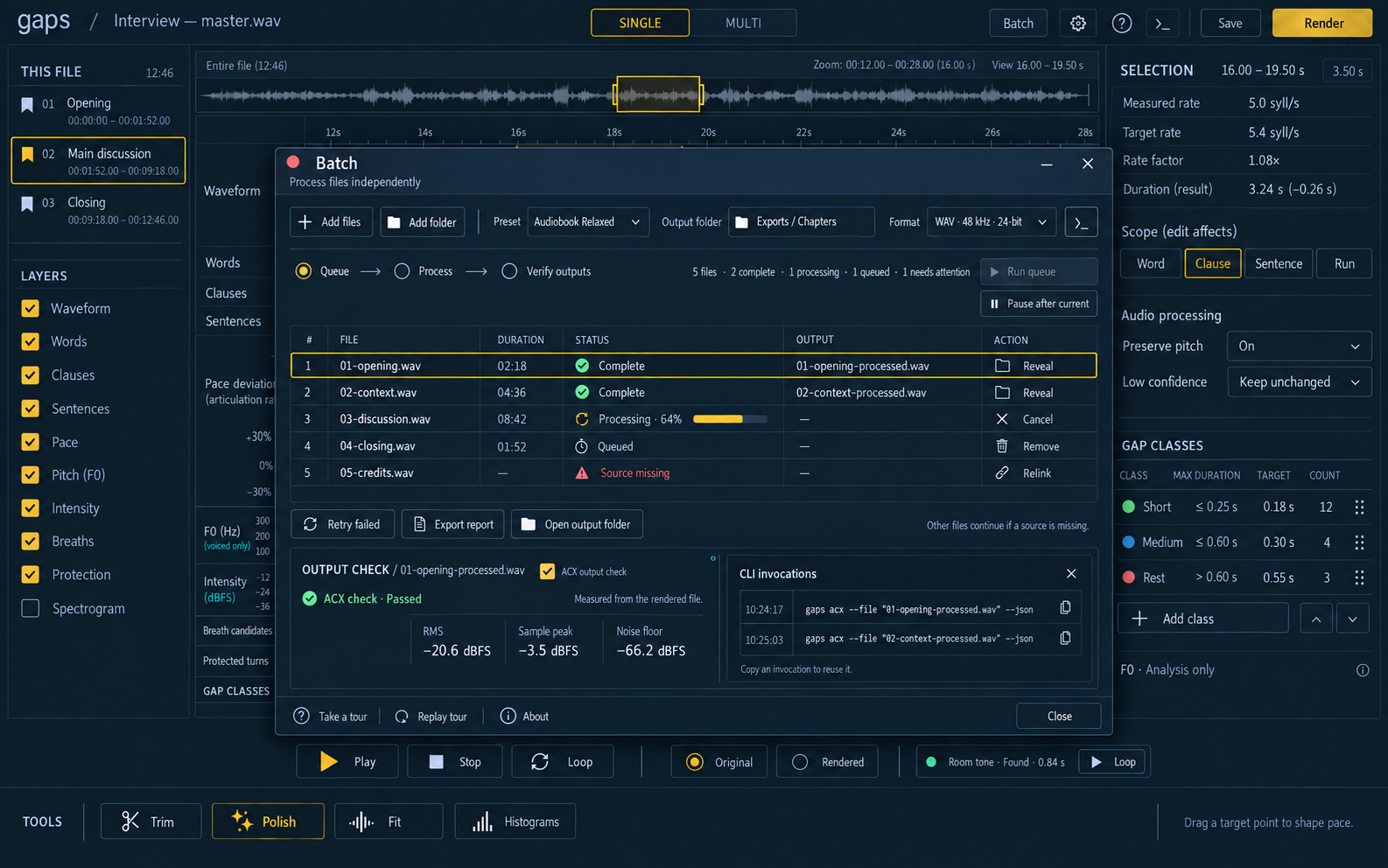Set scope to Clause
The image size is (1388, 868).
1213,263
